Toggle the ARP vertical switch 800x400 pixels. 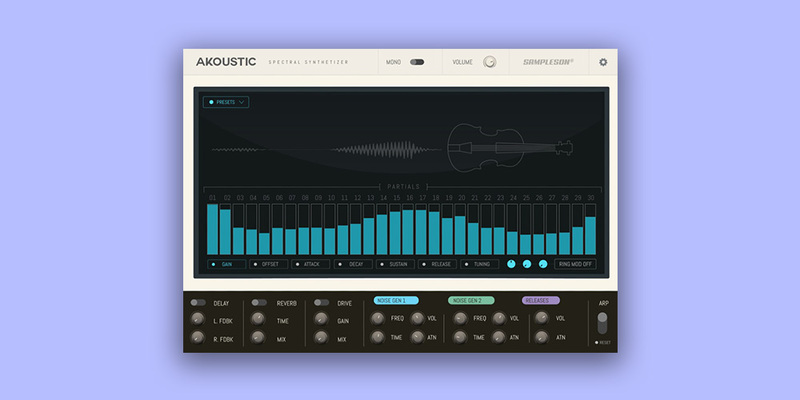pyautogui.click(x=603, y=323)
